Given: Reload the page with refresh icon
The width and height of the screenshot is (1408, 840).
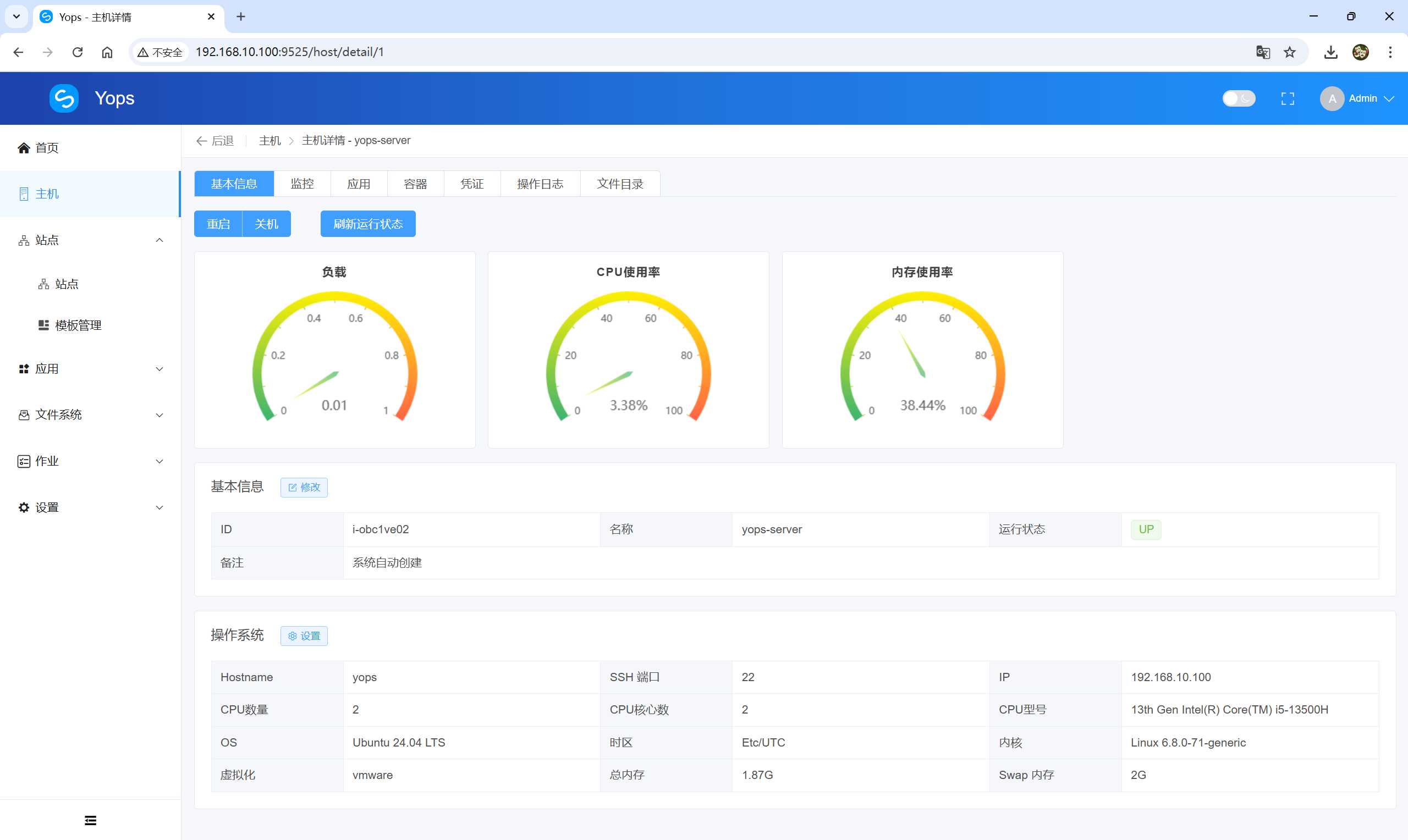Looking at the screenshot, I should pyautogui.click(x=78, y=52).
